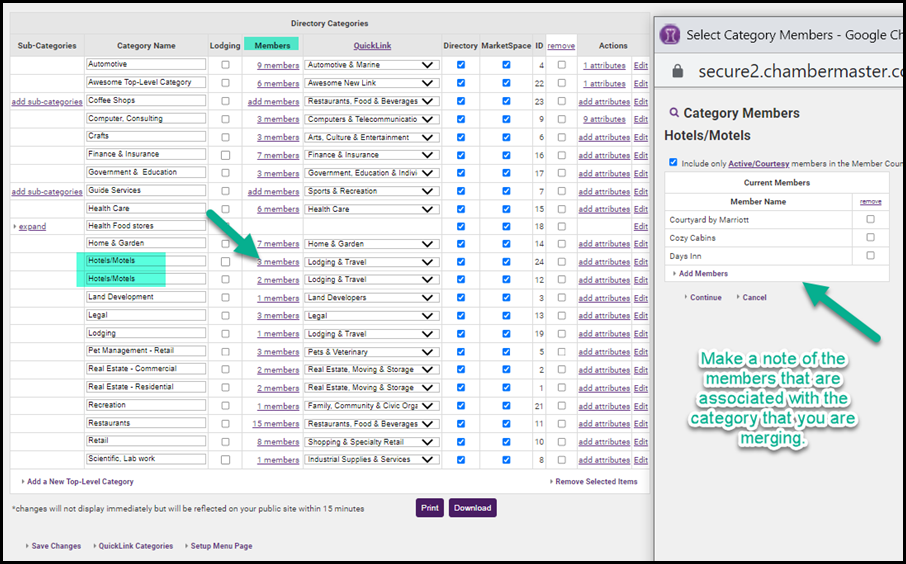
Task: Click the ChamberMaster popup window icon
Action: tap(672, 35)
